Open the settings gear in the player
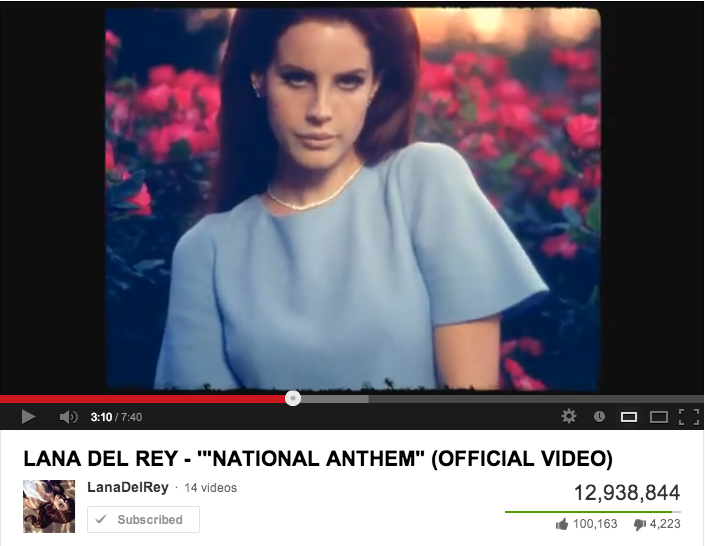The image size is (705, 546). pos(569,416)
